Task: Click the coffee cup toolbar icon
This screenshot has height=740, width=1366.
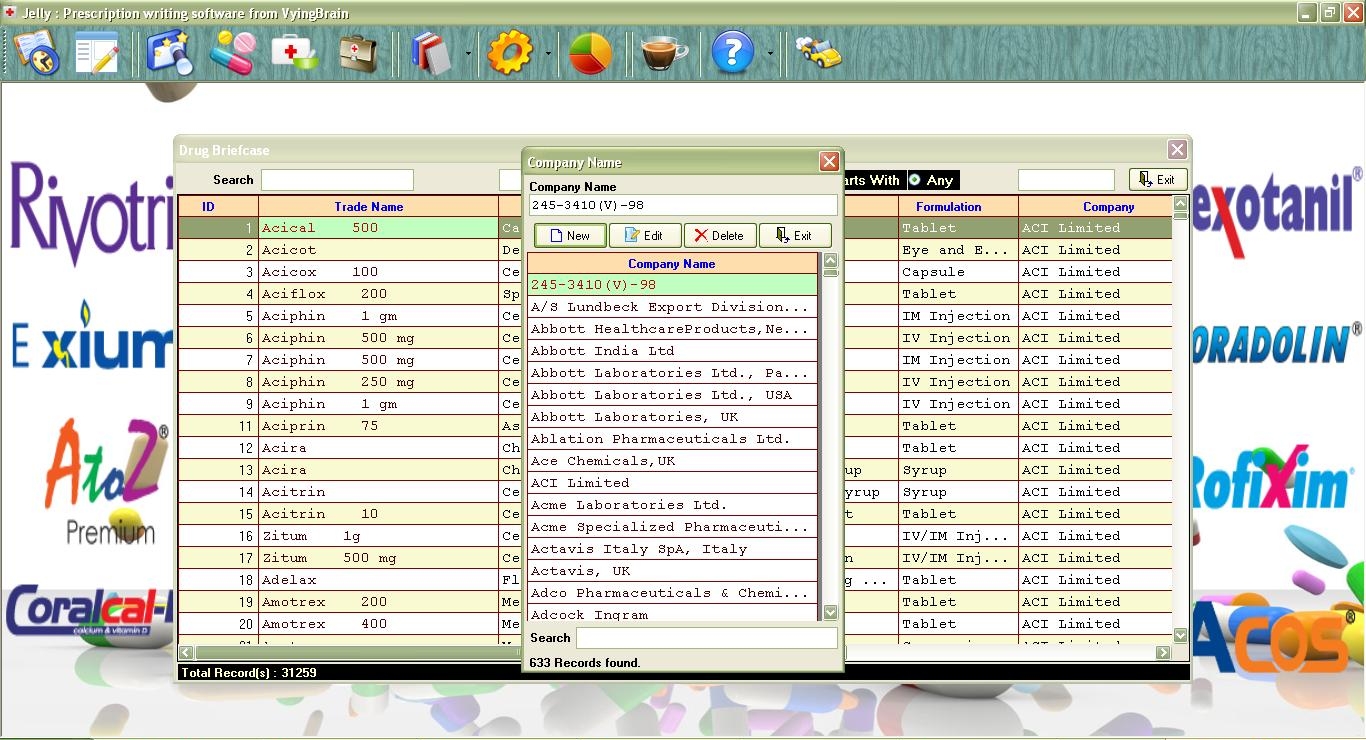Action: pyautogui.click(x=664, y=52)
